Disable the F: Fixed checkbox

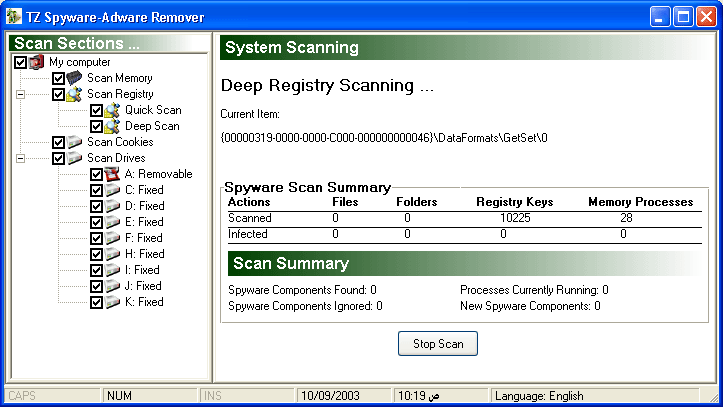click(96, 238)
